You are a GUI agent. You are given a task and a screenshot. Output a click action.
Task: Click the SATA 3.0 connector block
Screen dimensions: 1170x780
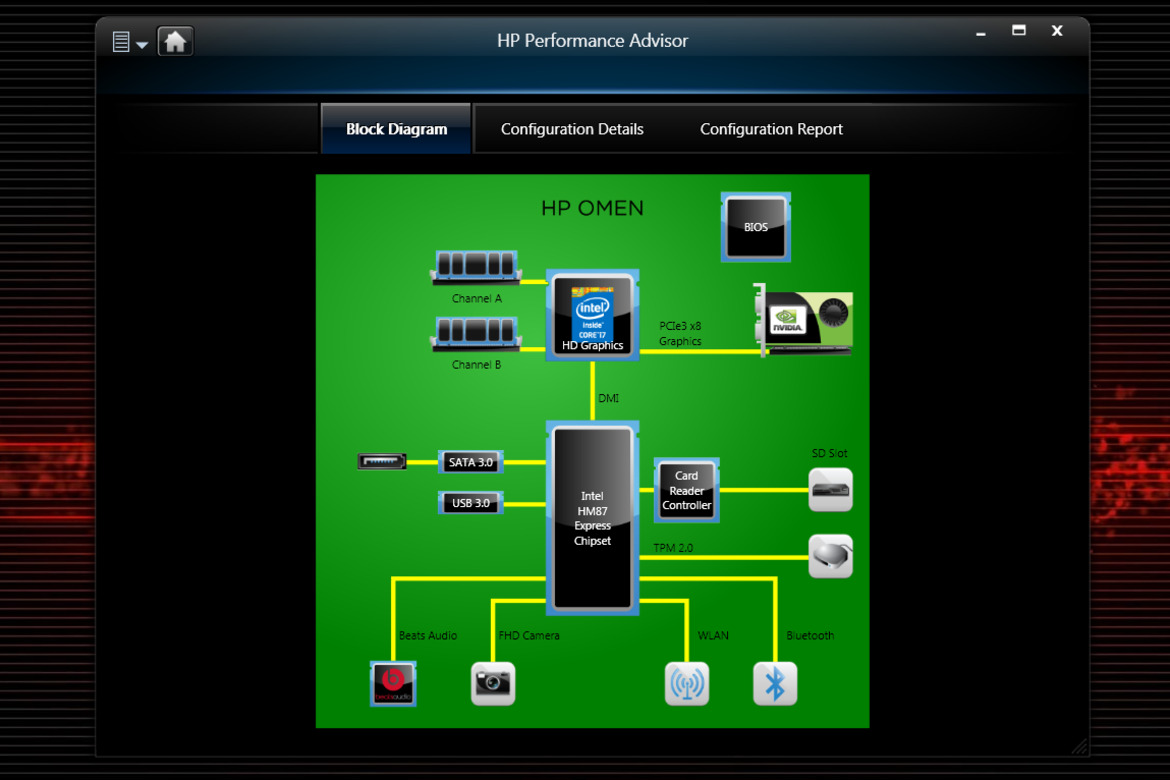pyautogui.click(x=471, y=462)
